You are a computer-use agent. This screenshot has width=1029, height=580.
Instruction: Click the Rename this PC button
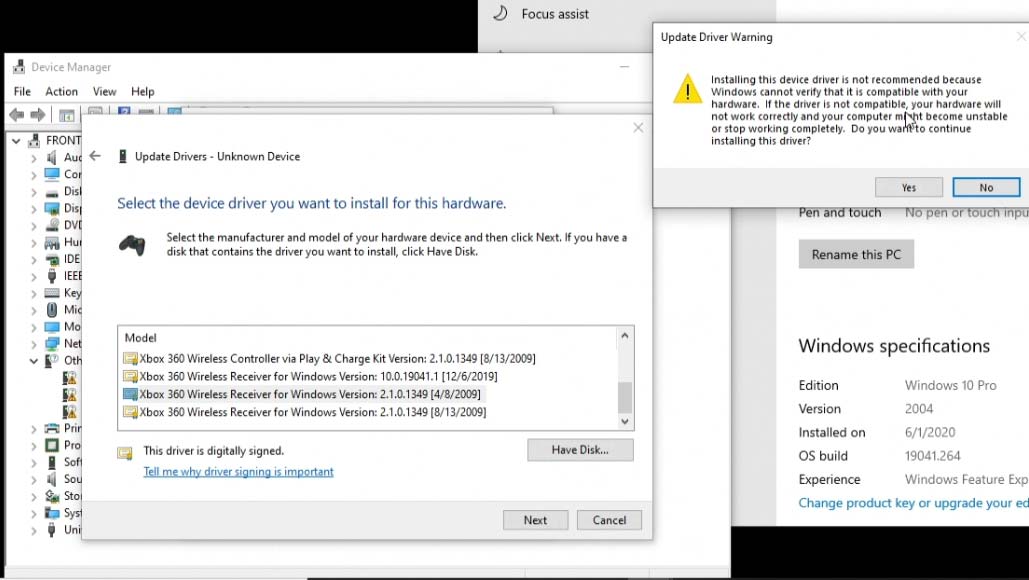[x=856, y=255]
